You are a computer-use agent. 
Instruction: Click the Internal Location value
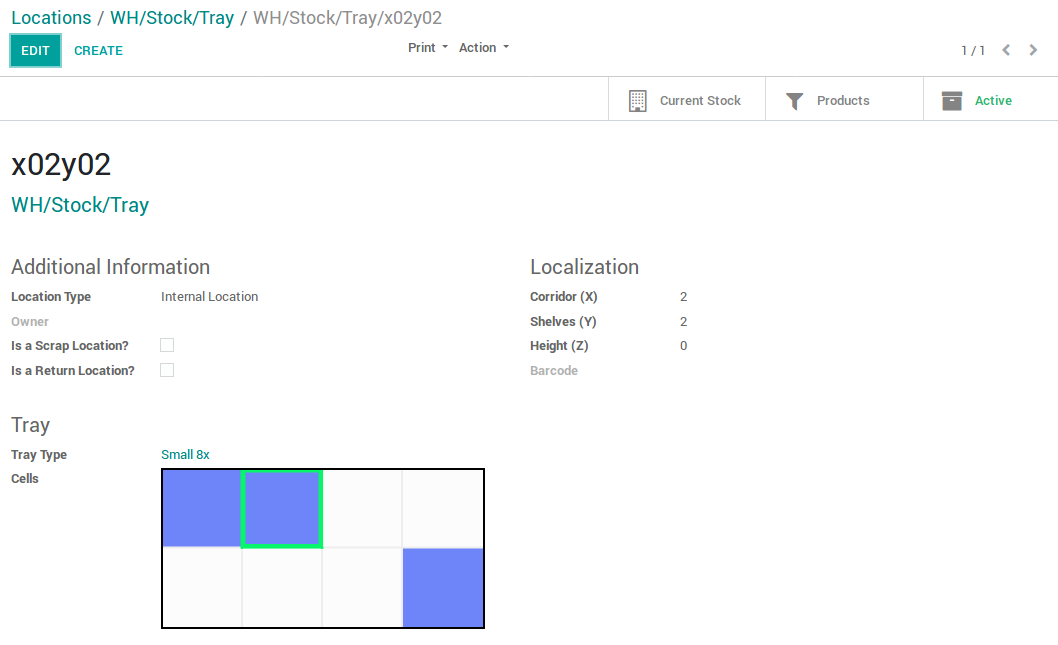209,297
